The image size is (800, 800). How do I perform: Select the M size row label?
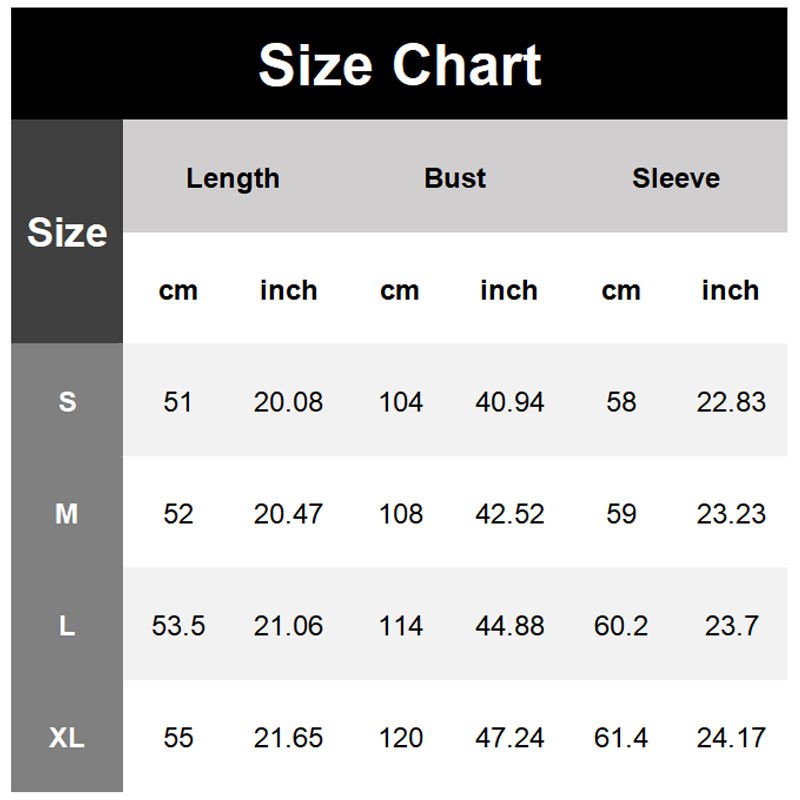click(67, 514)
